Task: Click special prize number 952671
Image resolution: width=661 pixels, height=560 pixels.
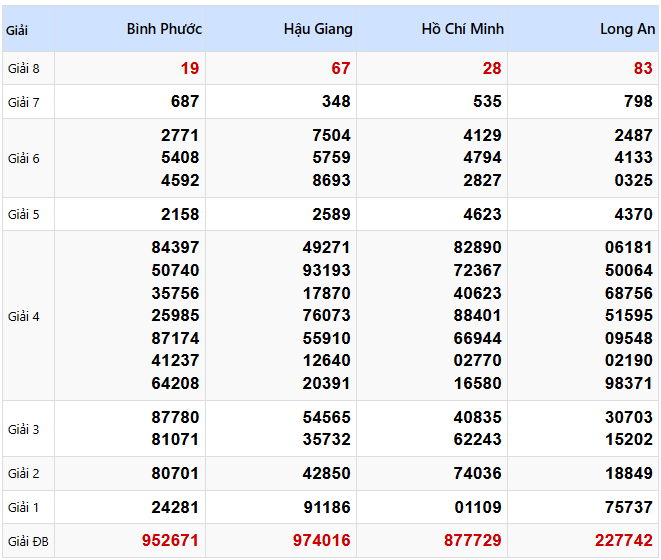Action: pyautogui.click(x=170, y=541)
